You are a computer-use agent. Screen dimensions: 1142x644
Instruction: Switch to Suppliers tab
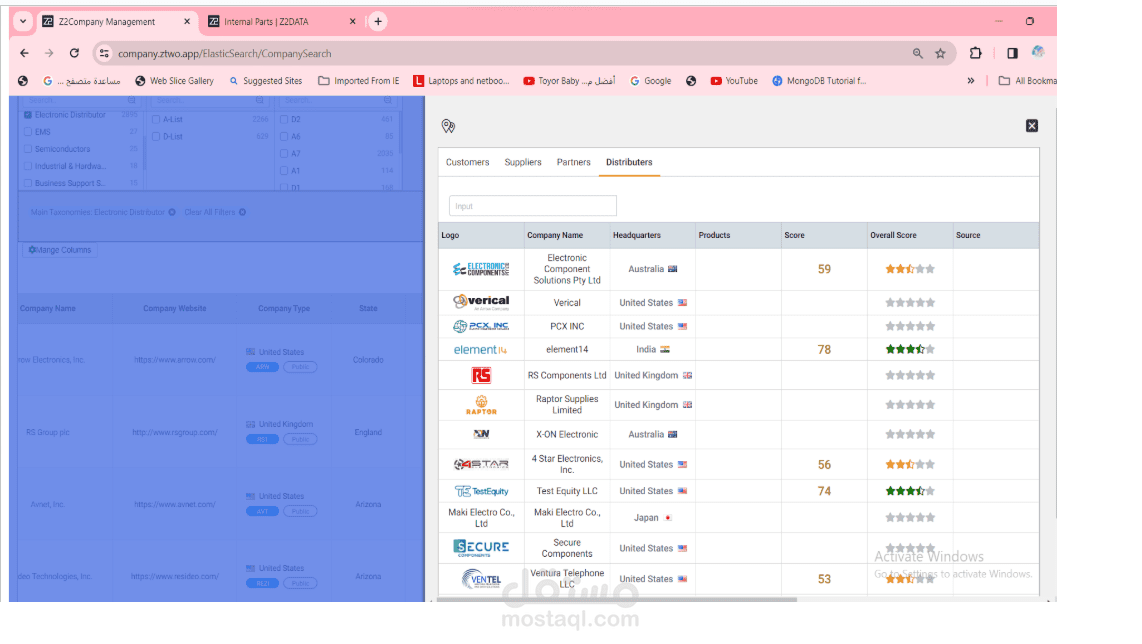(523, 162)
